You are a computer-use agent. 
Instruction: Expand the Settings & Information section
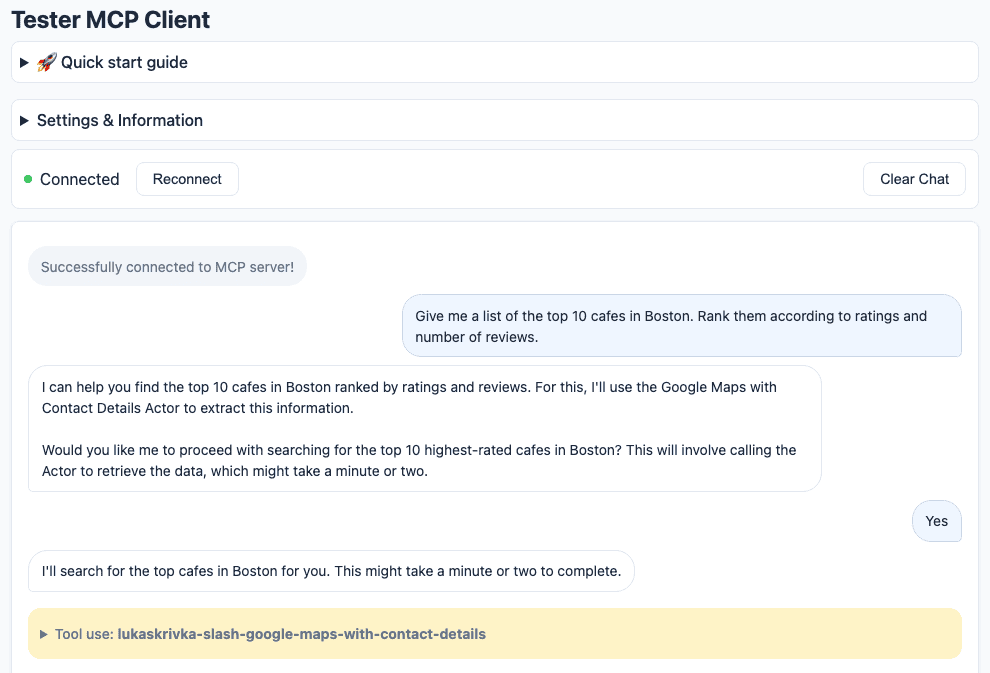[x=119, y=120]
